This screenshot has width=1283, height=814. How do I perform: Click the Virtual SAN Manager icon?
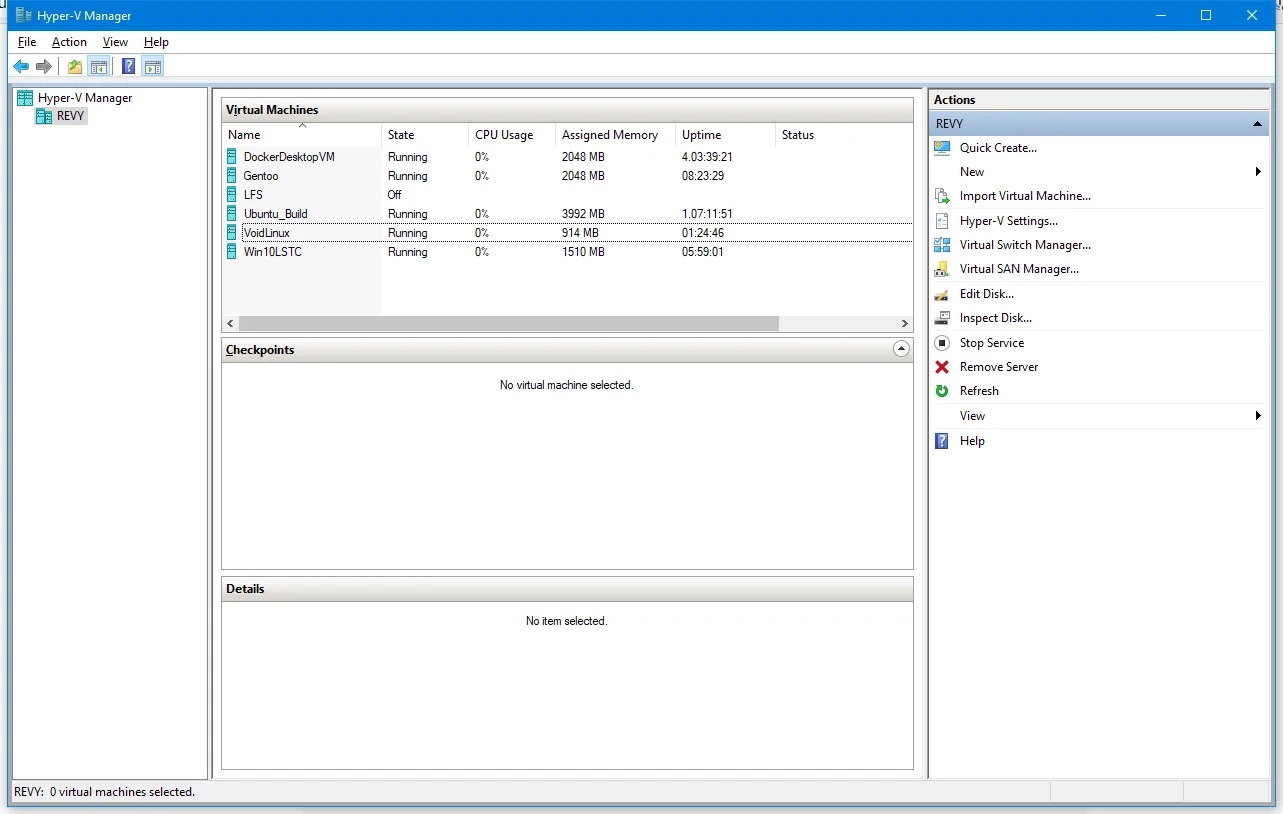tap(942, 269)
